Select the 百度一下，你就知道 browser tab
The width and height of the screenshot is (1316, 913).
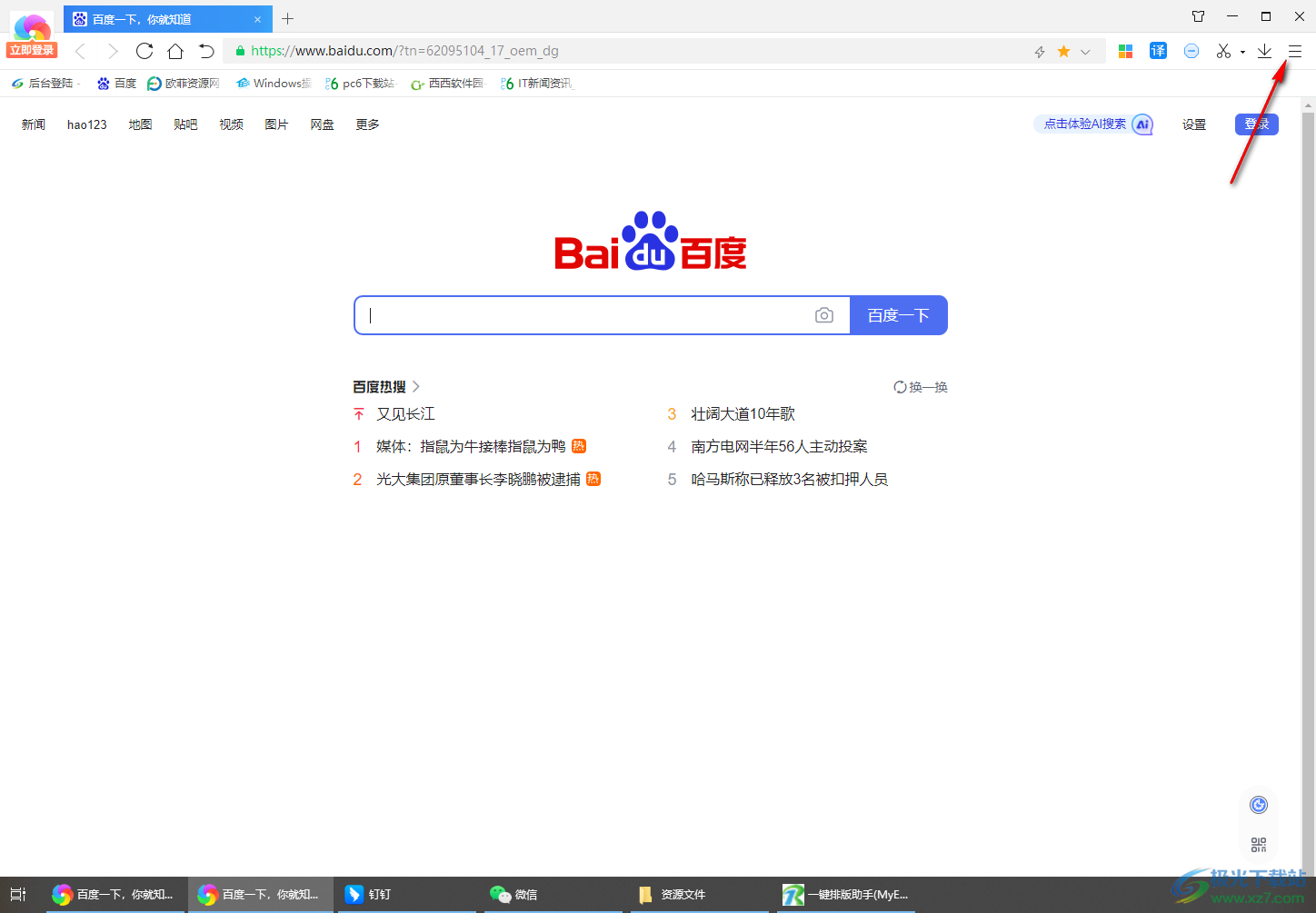click(x=167, y=19)
